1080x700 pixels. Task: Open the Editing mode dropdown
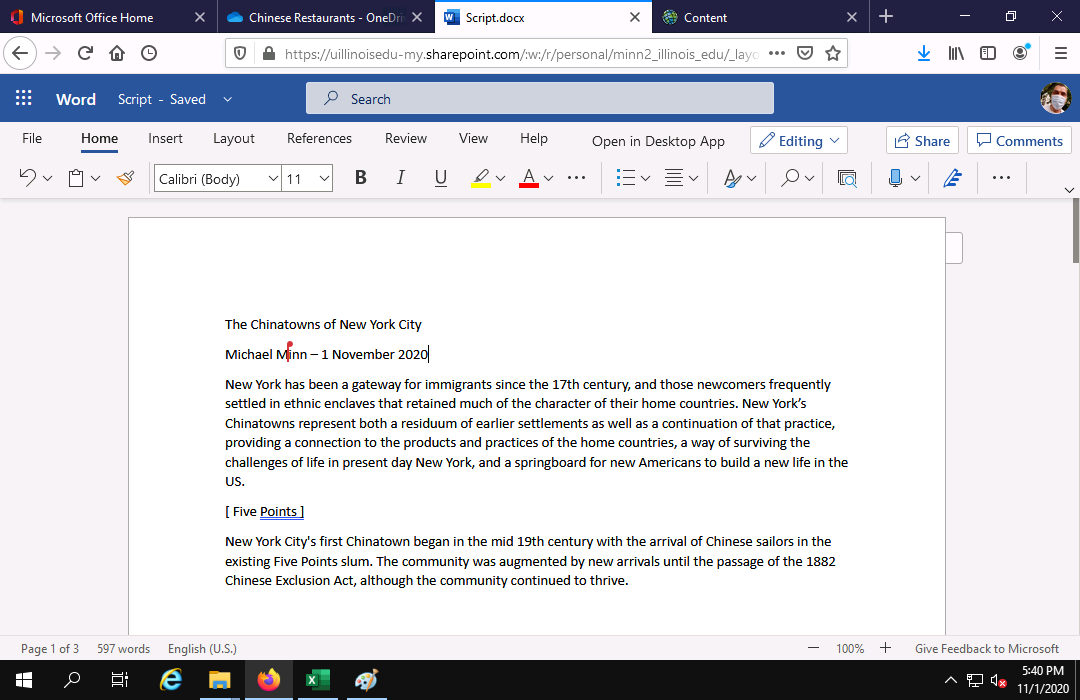(799, 141)
